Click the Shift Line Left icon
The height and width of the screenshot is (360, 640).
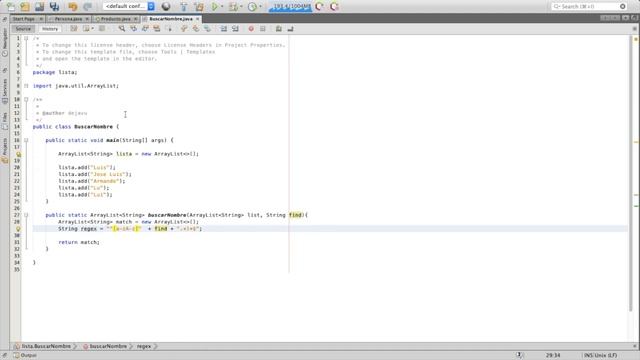tap(223, 29)
